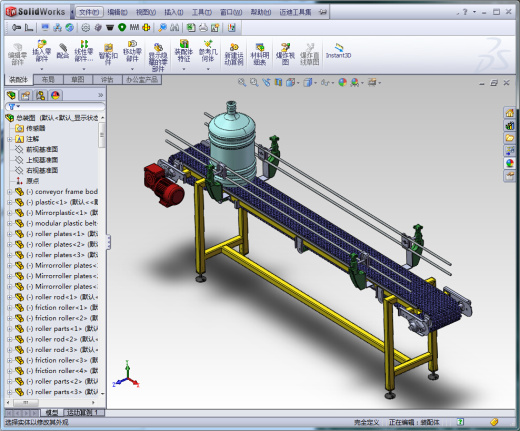Open the 文件 (File) menu
The width and height of the screenshot is (520, 431).
click(89, 12)
